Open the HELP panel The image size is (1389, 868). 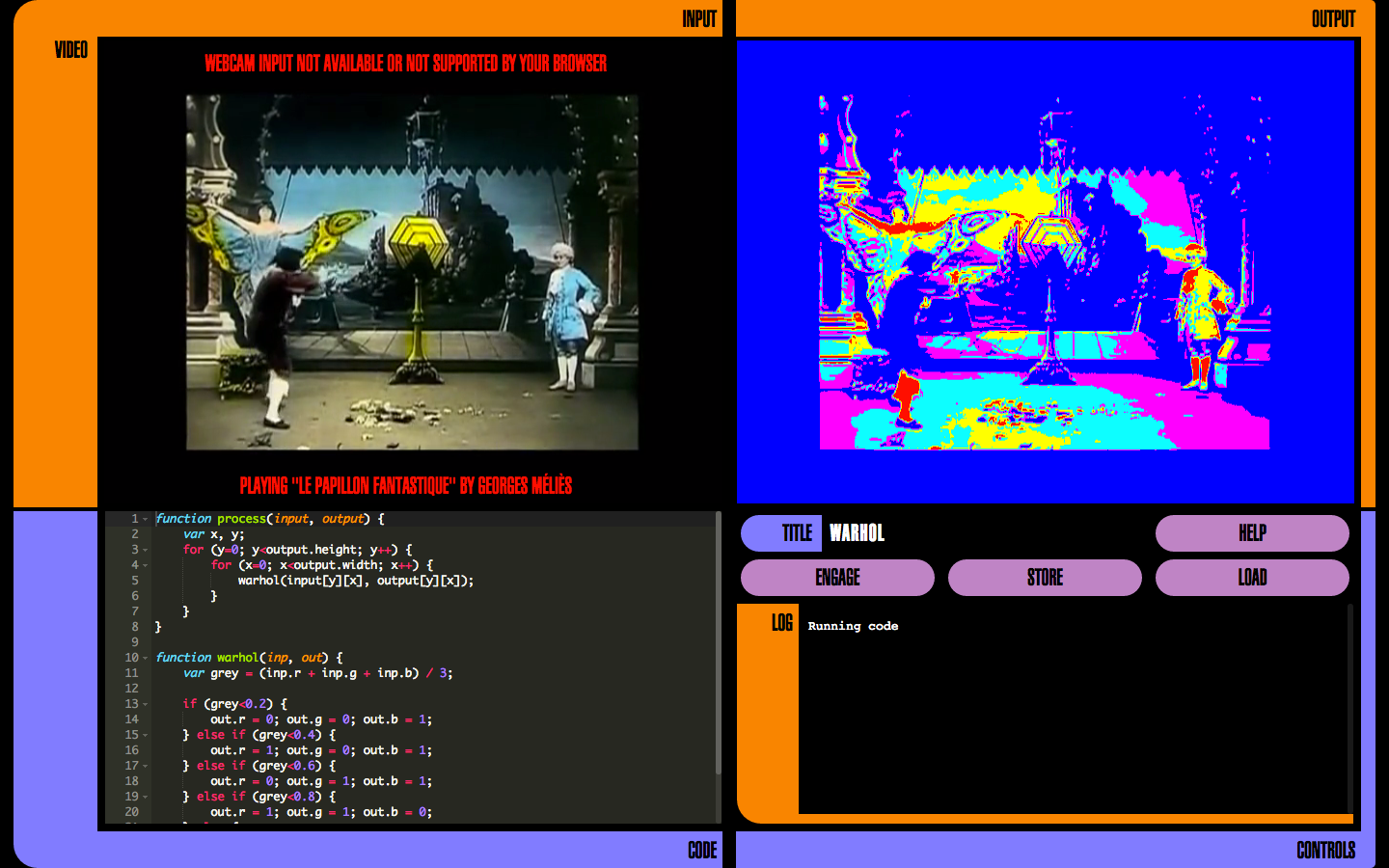point(1253,532)
